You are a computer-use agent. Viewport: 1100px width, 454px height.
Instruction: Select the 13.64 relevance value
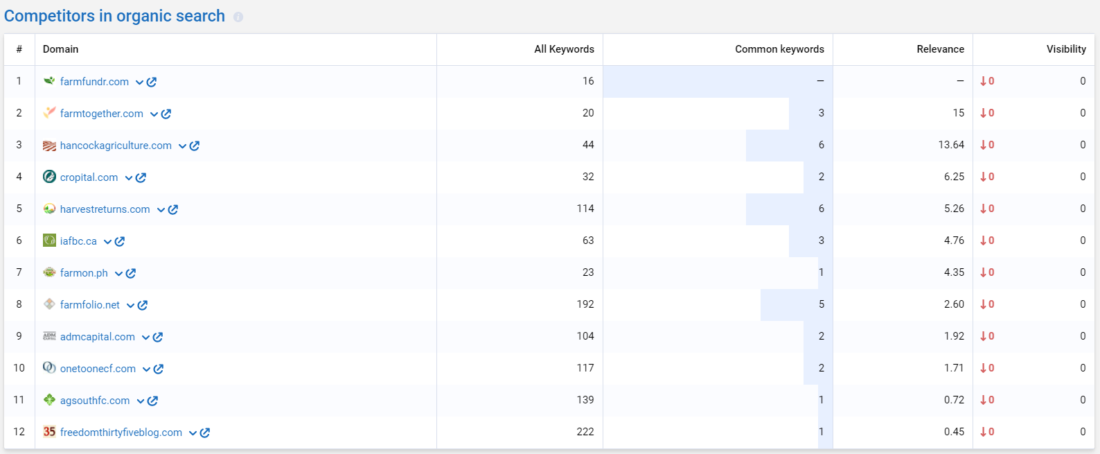point(950,145)
